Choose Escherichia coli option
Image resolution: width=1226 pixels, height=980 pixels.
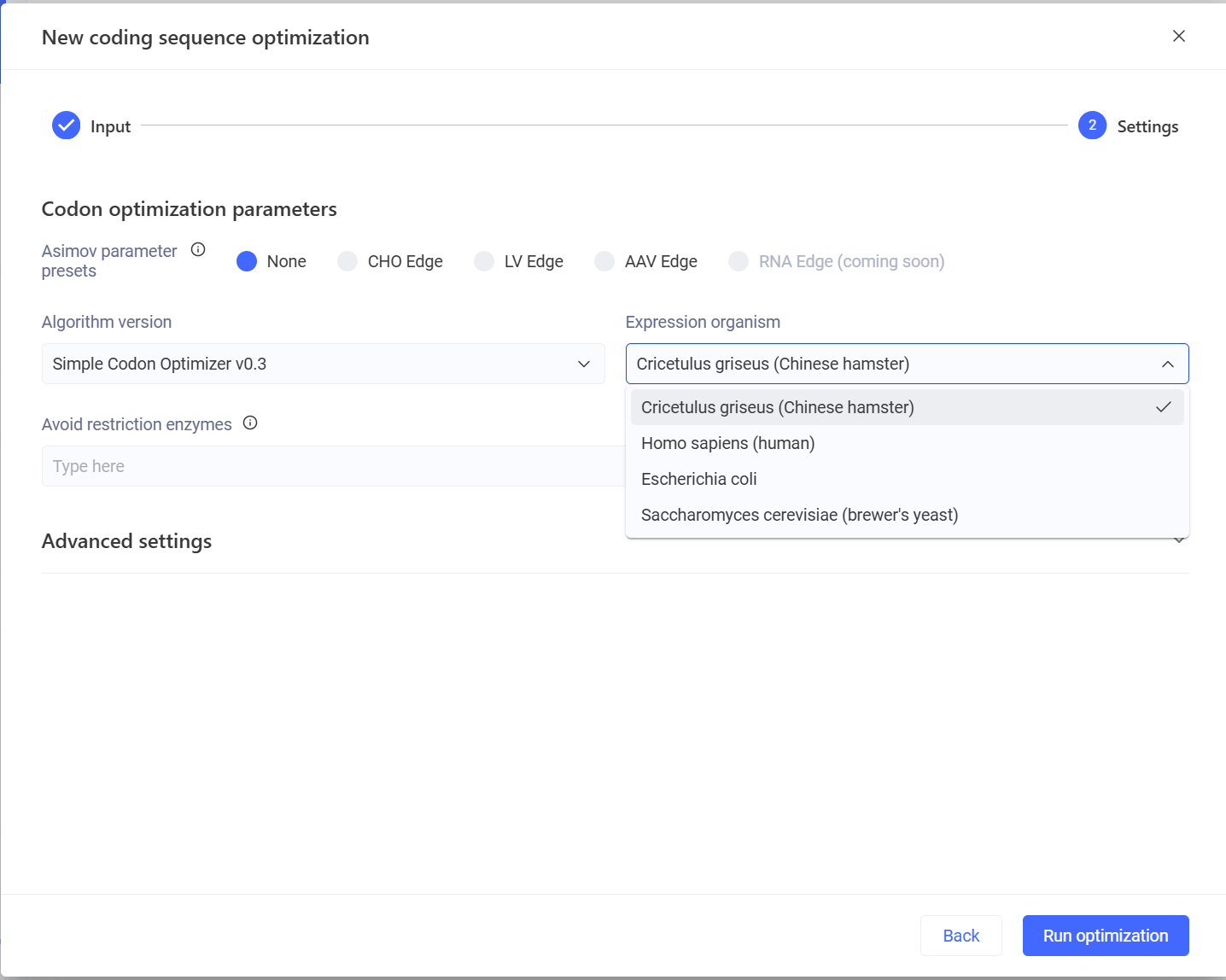click(x=907, y=479)
